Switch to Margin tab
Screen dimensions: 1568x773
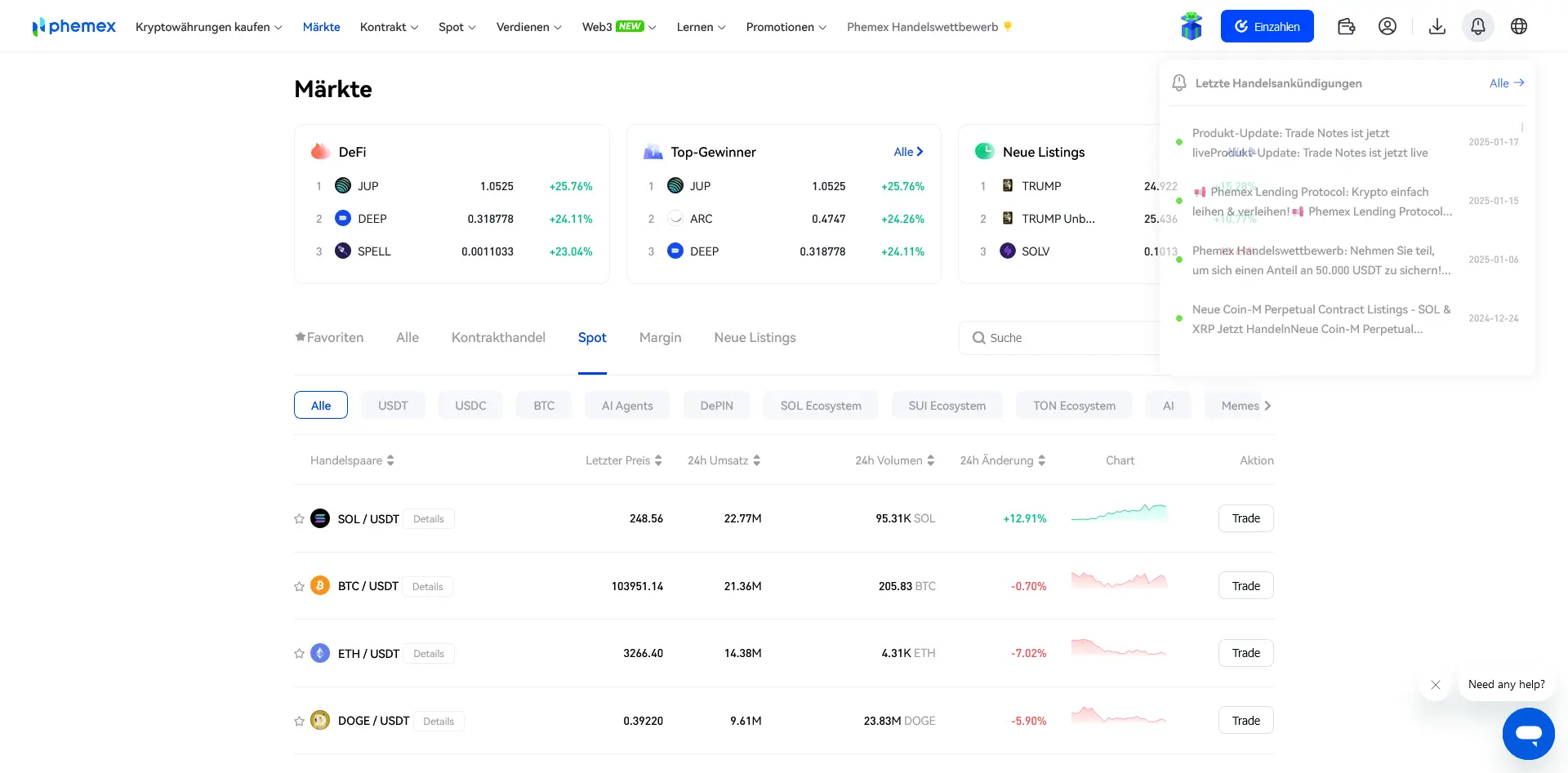[x=661, y=337]
